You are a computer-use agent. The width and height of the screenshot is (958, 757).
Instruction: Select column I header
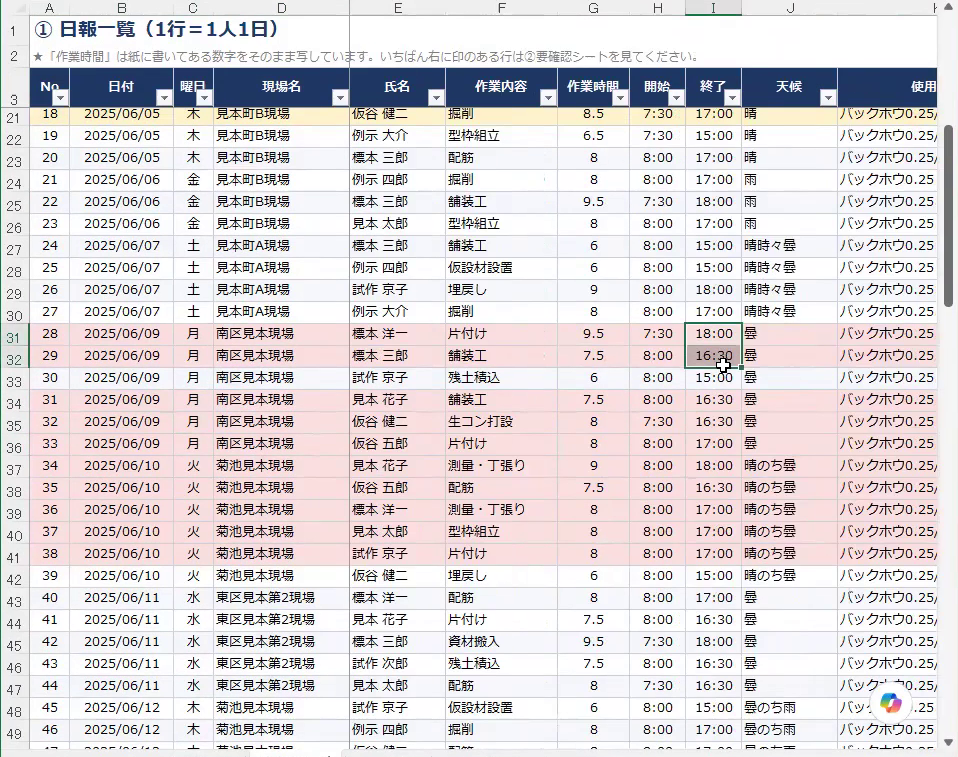[713, 8]
